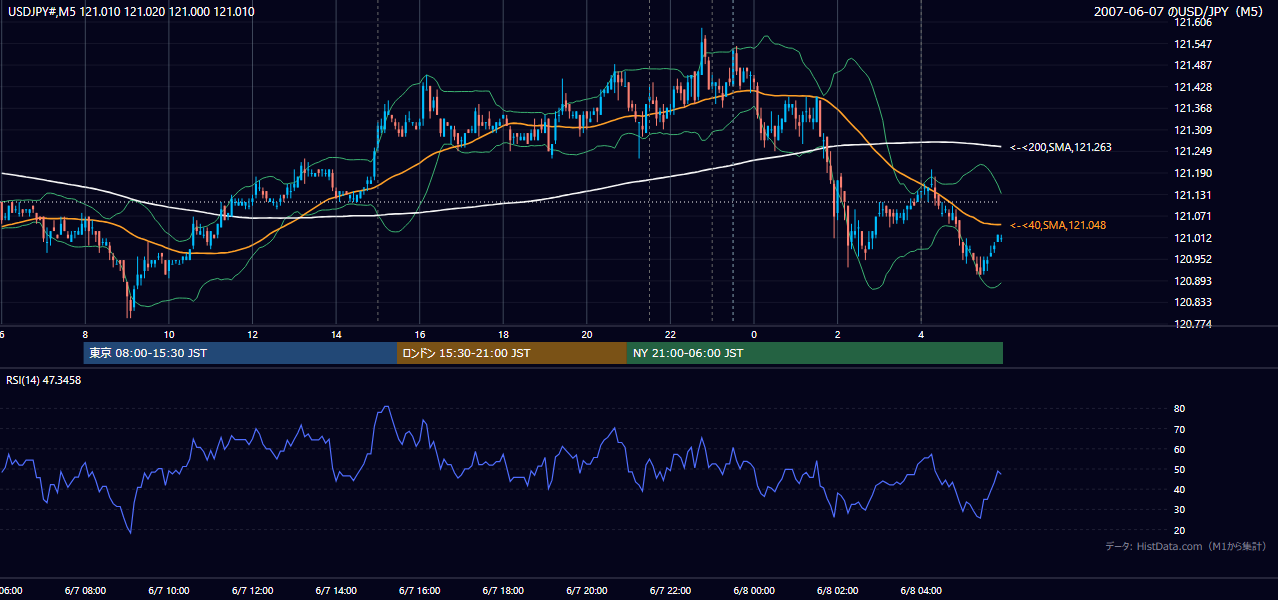This screenshot has height=600, width=1278.
Task: Click hour tick 22 below the price chart
Action: pyautogui.click(x=671, y=334)
